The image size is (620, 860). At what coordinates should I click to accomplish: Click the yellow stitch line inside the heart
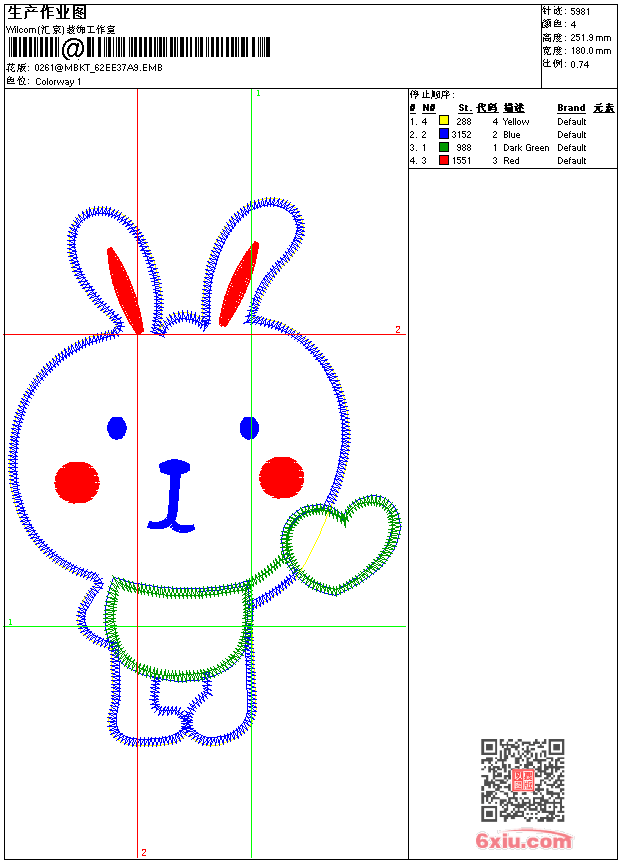pos(314,542)
